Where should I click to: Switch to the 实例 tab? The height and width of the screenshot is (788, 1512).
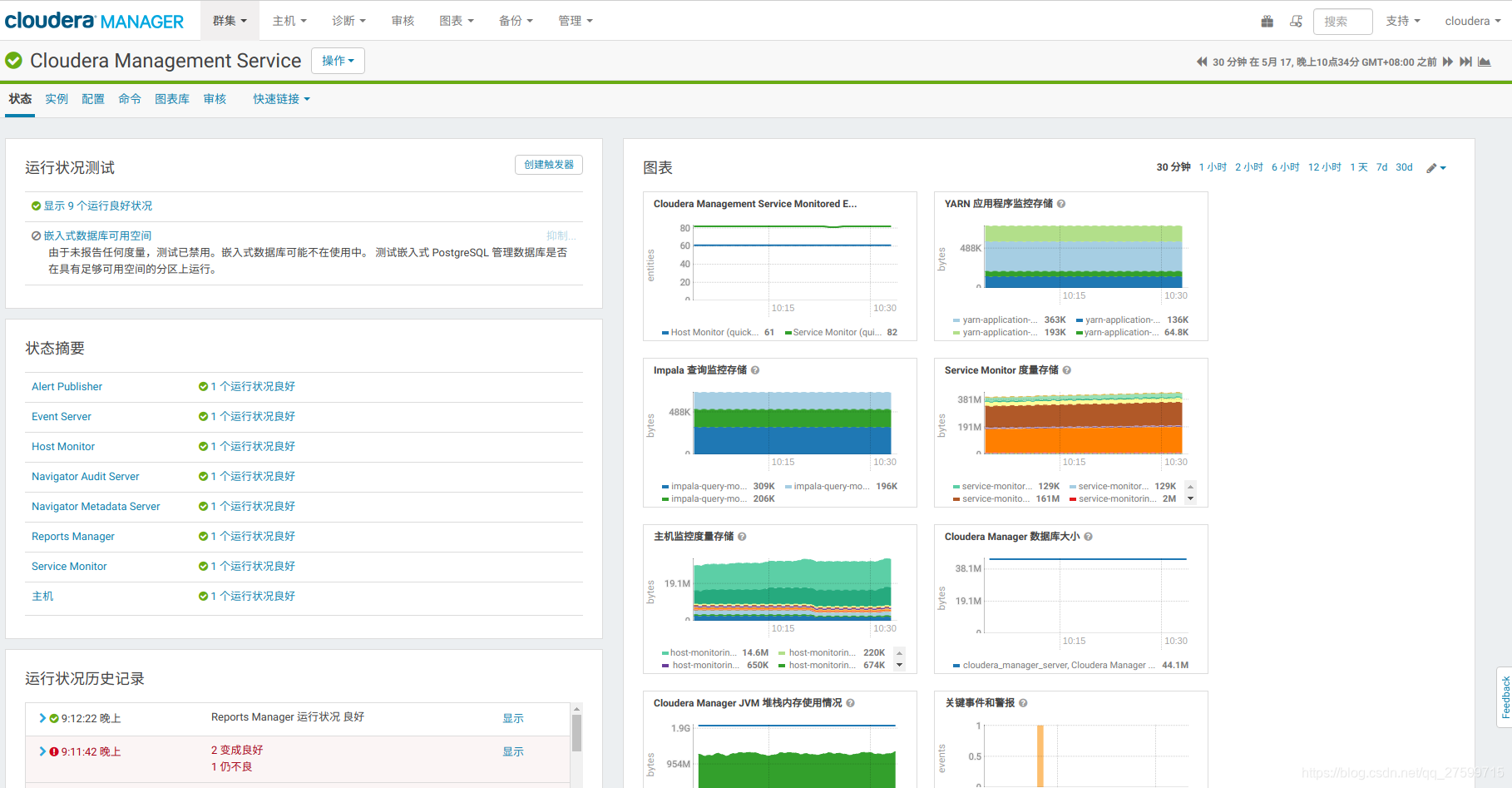click(x=57, y=99)
